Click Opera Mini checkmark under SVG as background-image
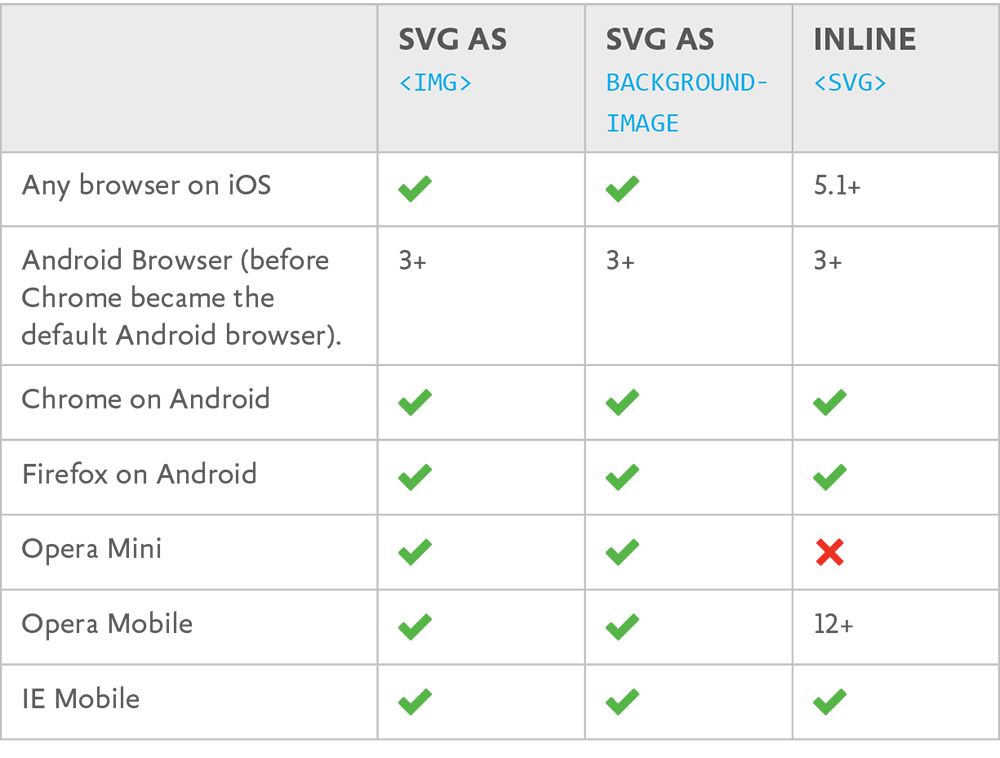The image size is (1000, 758). tap(622, 552)
